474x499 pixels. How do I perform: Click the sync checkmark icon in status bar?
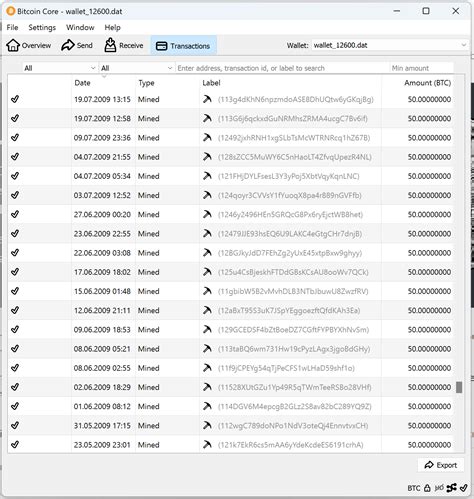click(463, 488)
